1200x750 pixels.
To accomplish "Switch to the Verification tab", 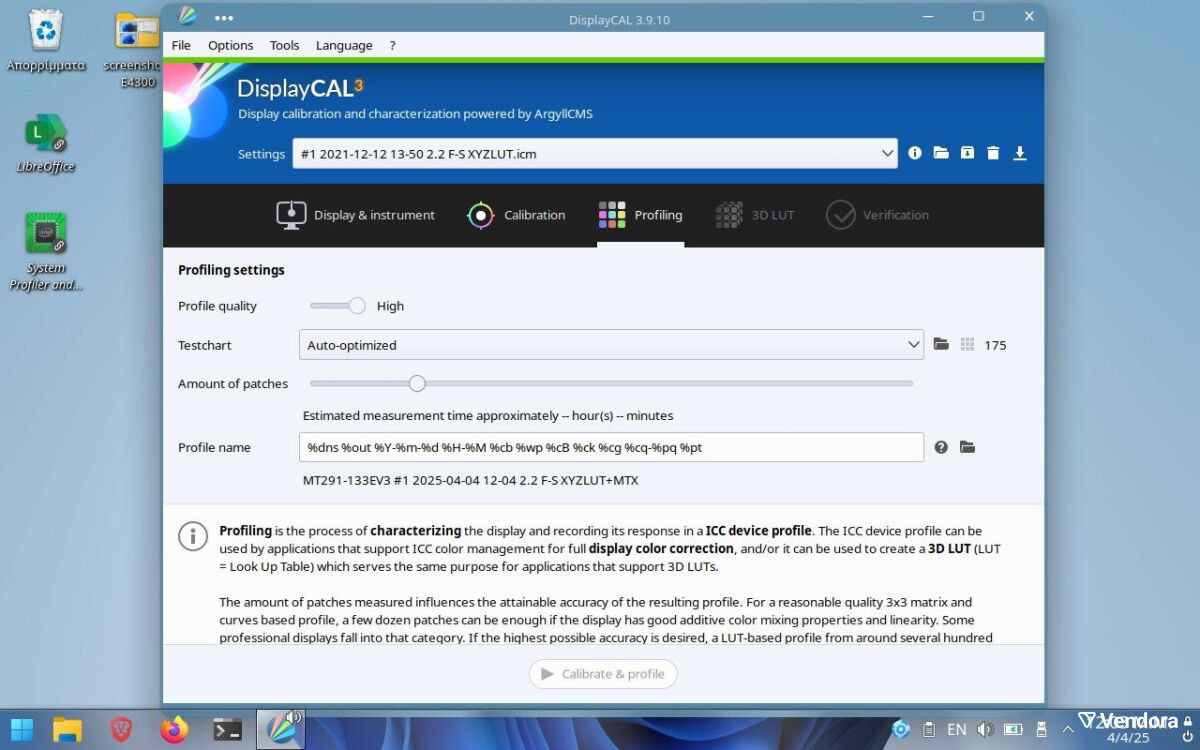I will pyautogui.click(x=878, y=215).
